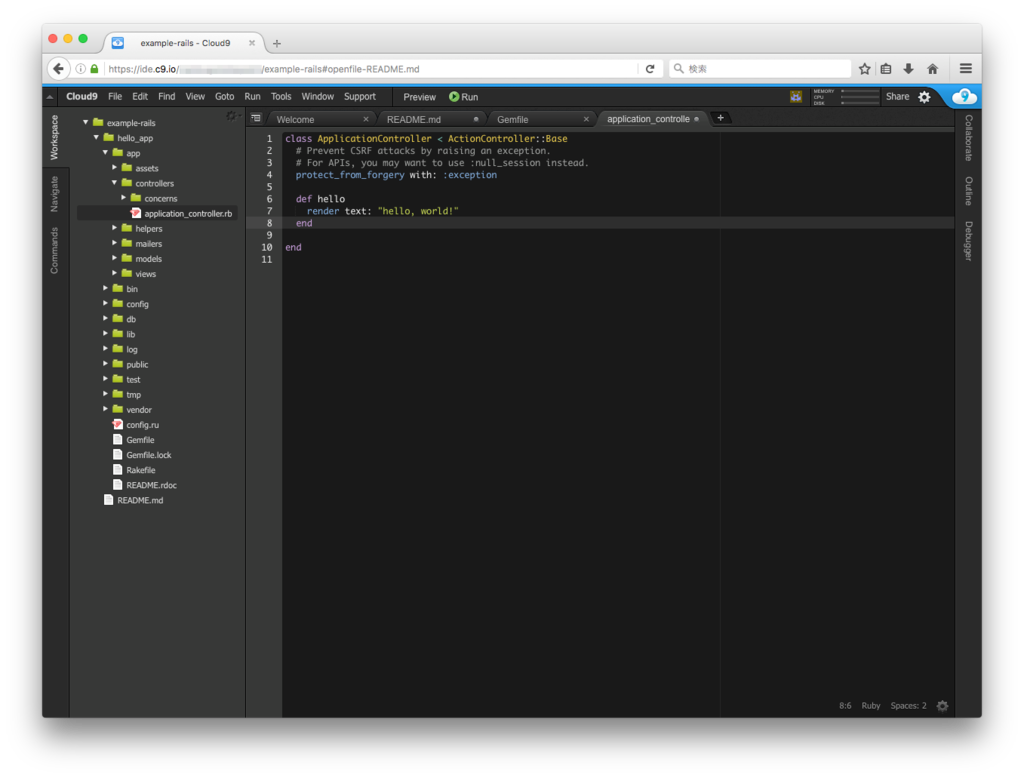Expand the concerns folder
Image resolution: width=1024 pixels, height=778 pixels.
coord(123,197)
